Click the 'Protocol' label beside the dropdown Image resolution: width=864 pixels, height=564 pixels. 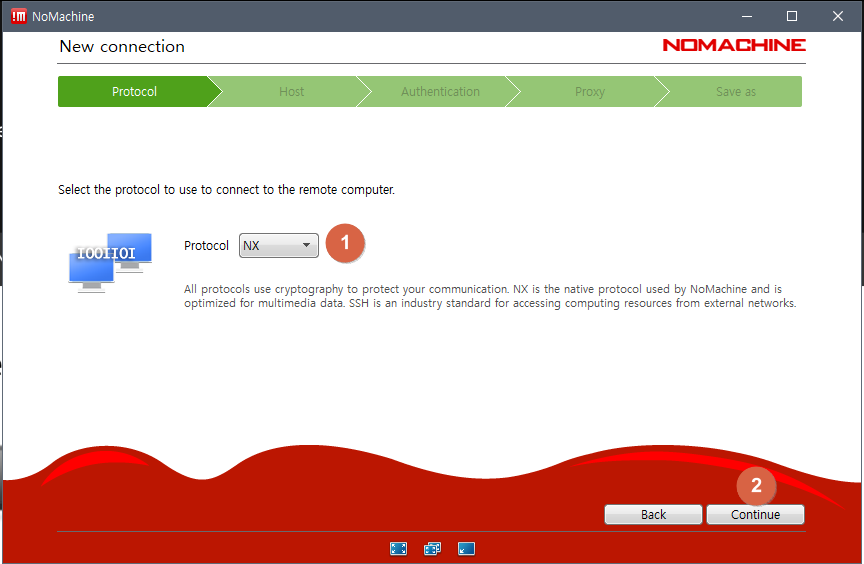point(206,246)
